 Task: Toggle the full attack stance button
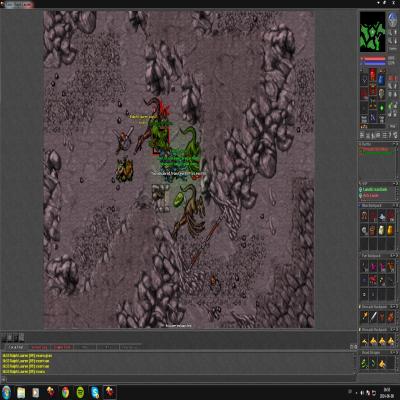coord(390,86)
